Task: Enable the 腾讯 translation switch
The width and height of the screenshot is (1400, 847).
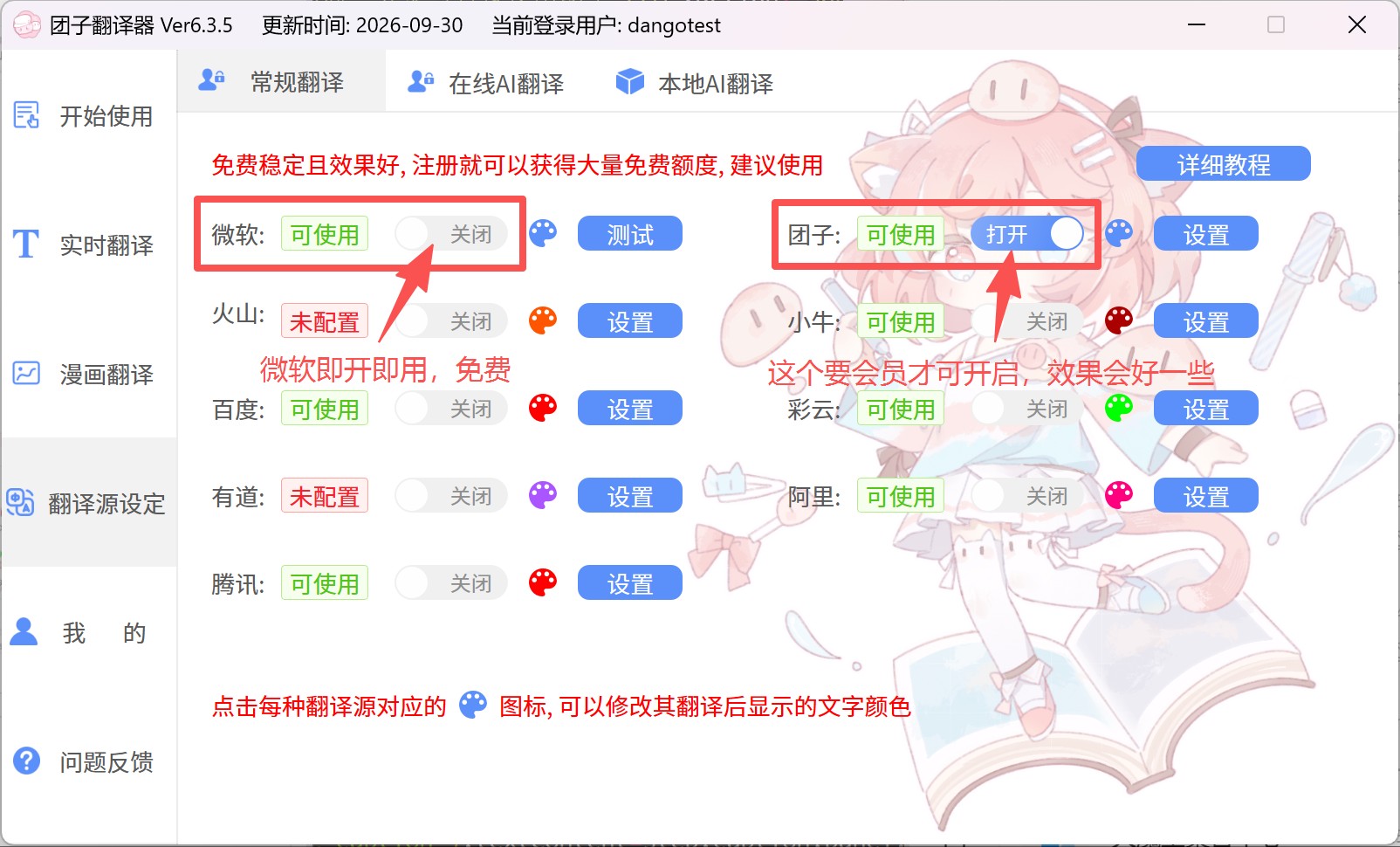Action: click(451, 583)
